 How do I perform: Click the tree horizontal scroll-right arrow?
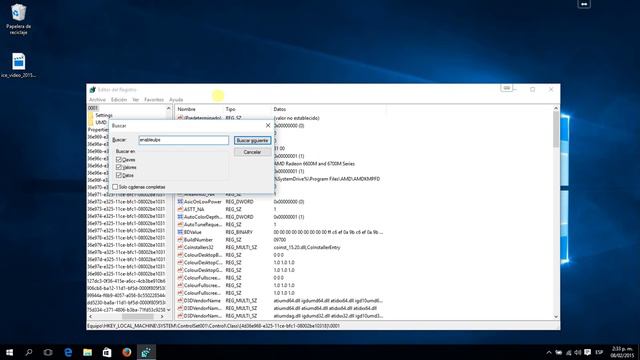click(162, 317)
